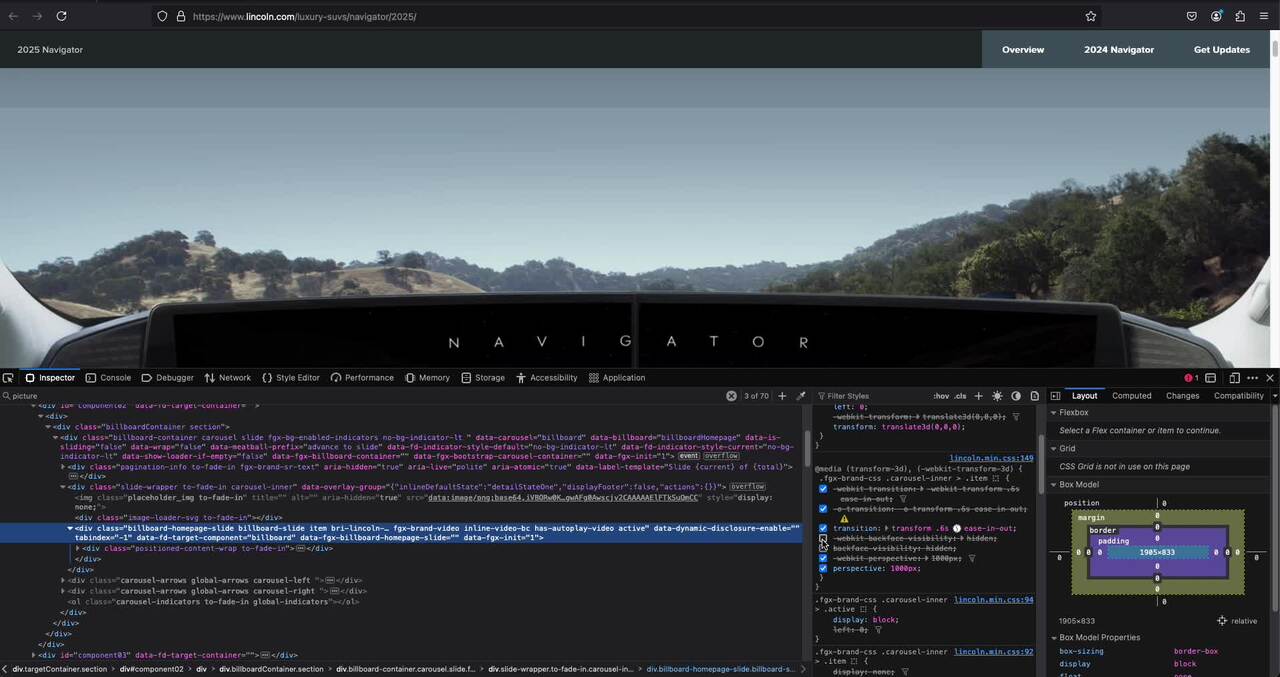Open lincoln.min.css:149 source link
The image size is (1280, 677).
(x=991, y=458)
